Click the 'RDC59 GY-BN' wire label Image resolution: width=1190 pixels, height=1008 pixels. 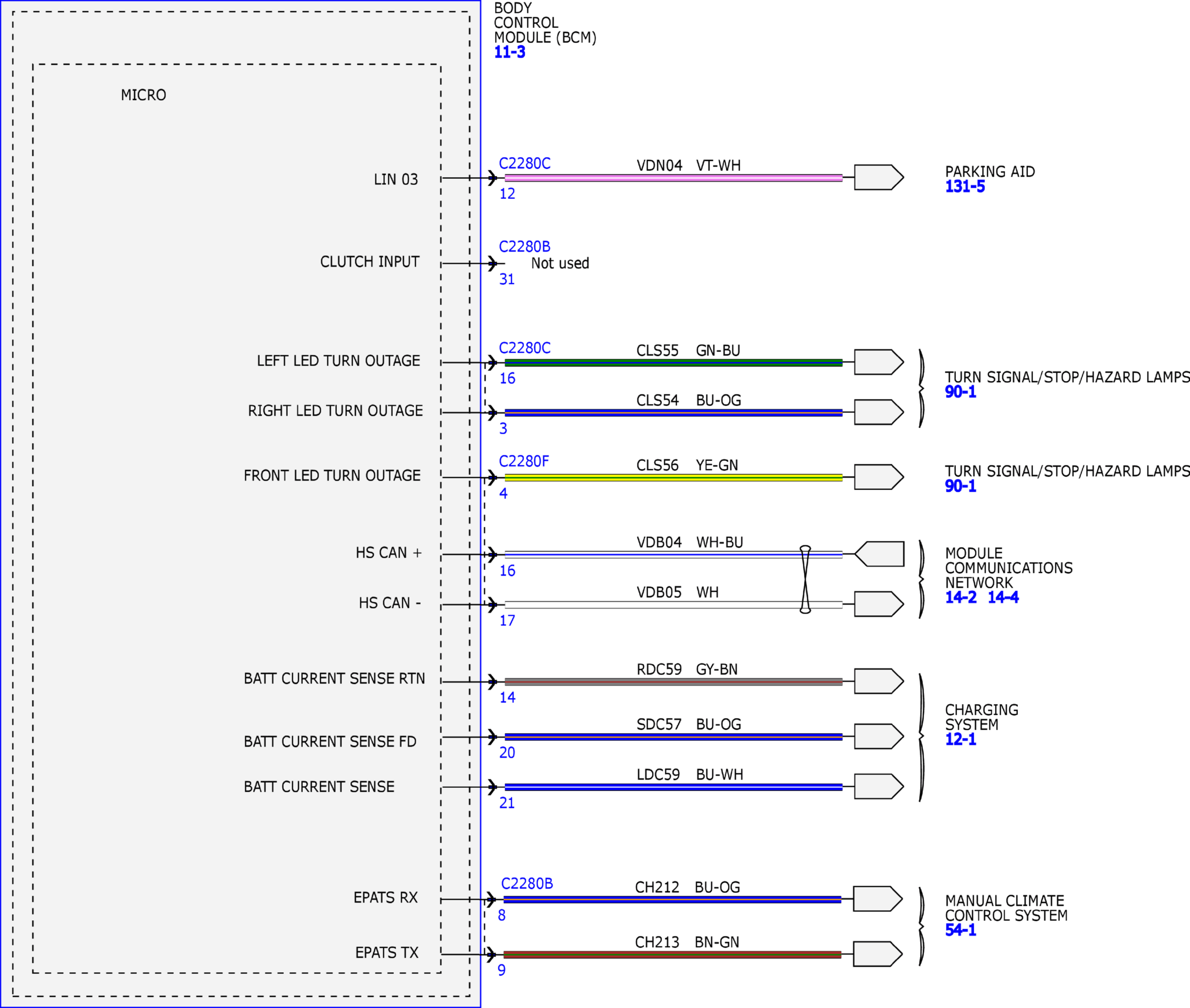[x=687, y=669]
